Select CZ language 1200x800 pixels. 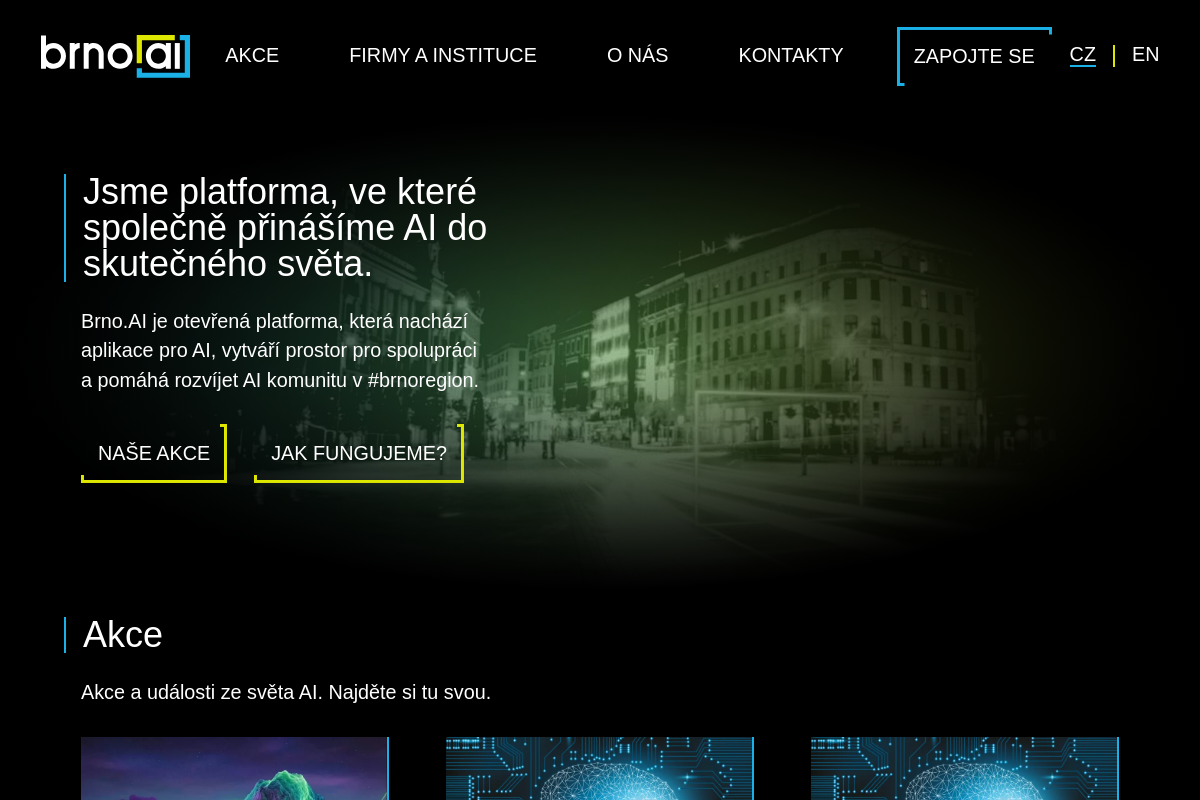click(x=1083, y=55)
